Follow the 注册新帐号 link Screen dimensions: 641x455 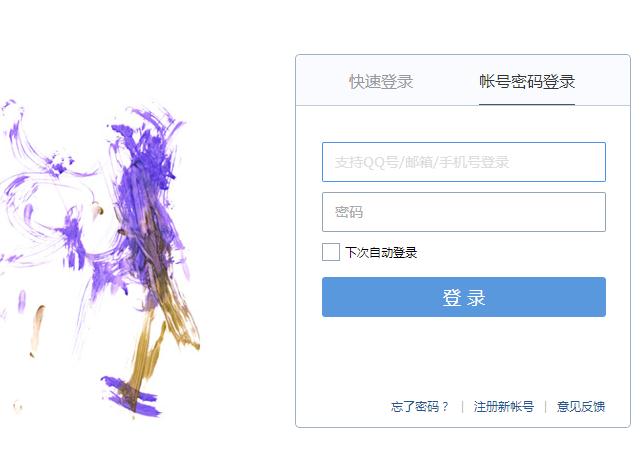coord(504,406)
